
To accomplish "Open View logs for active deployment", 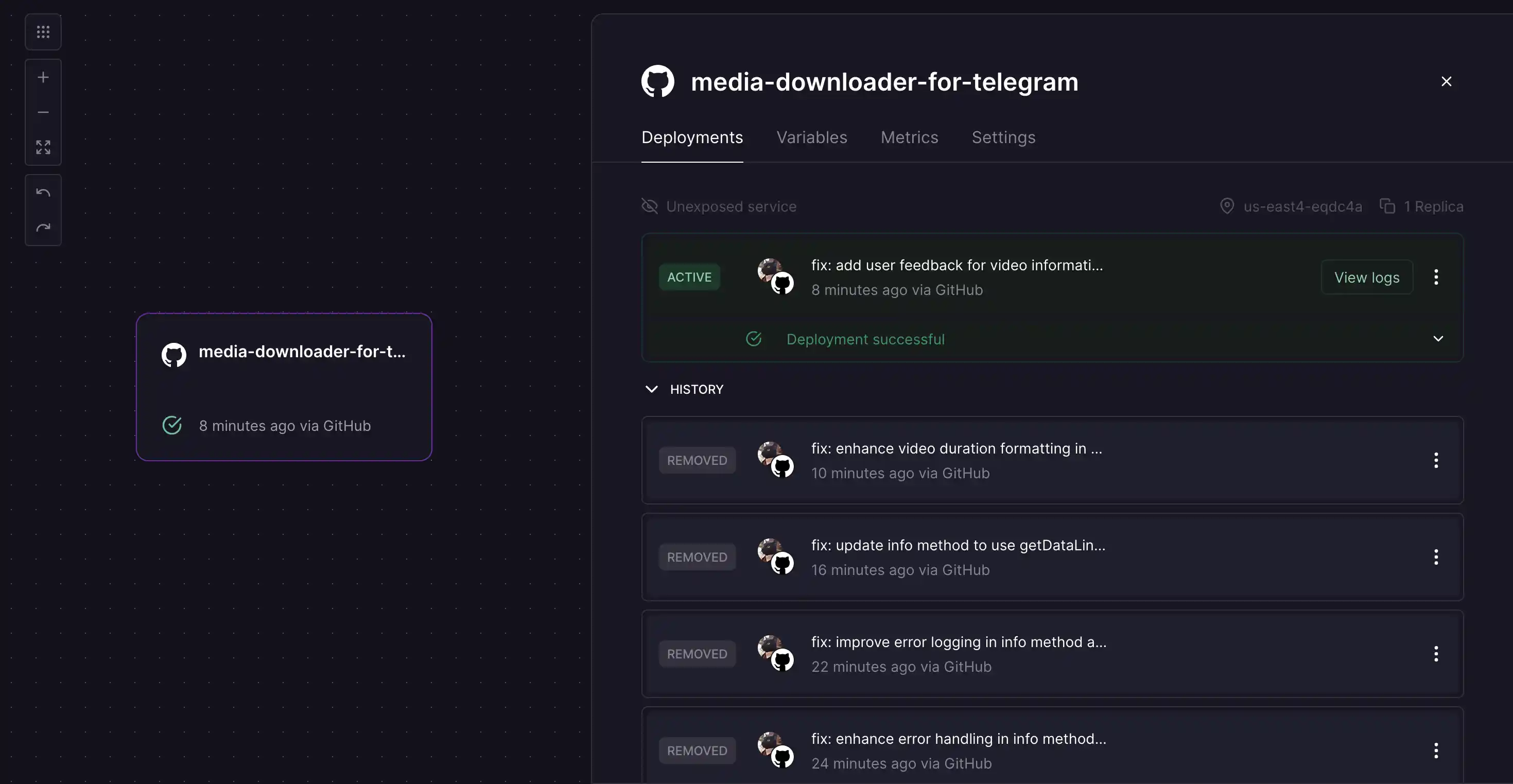I will click(1366, 277).
